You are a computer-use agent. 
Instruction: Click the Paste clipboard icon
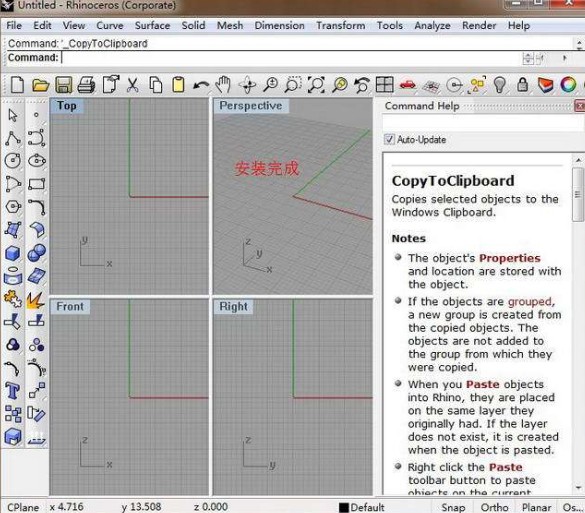pyautogui.click(x=178, y=85)
